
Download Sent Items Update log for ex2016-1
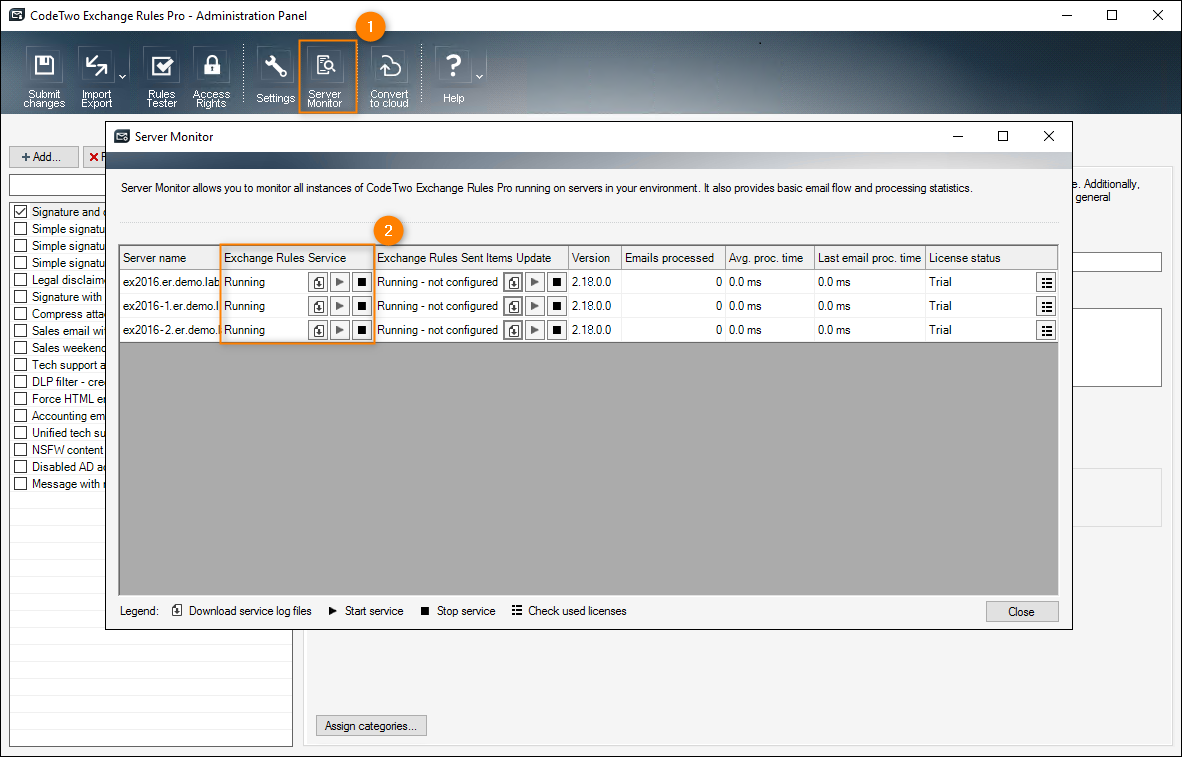(513, 307)
